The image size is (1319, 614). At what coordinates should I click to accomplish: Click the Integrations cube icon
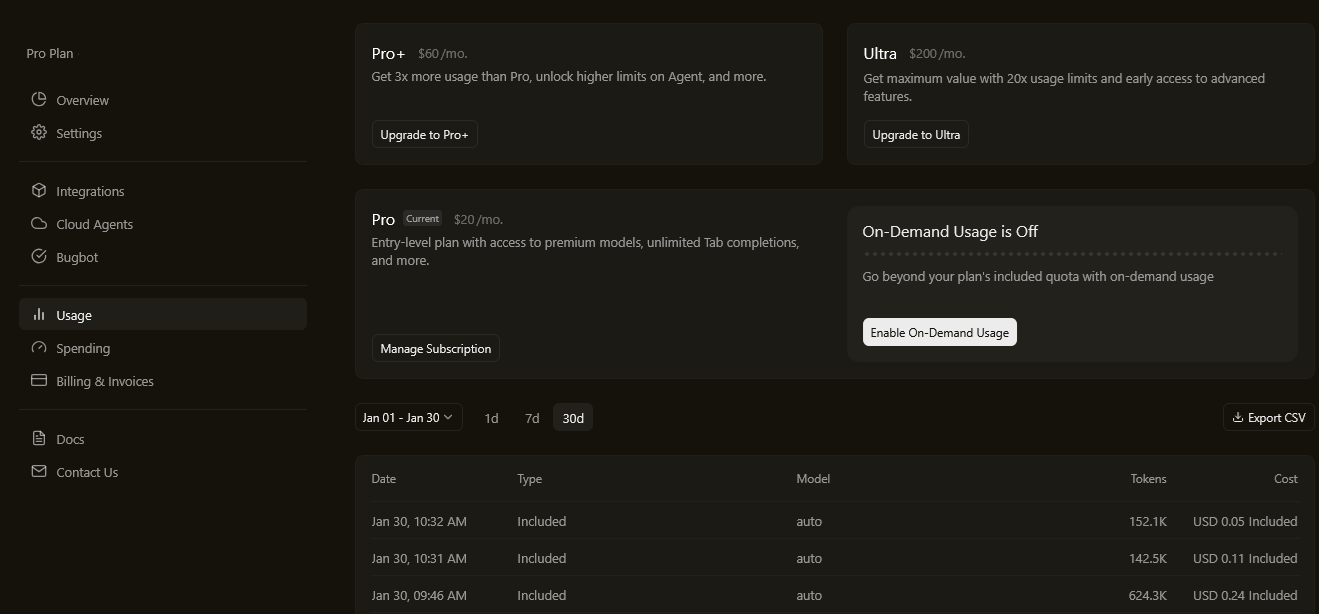(x=39, y=191)
